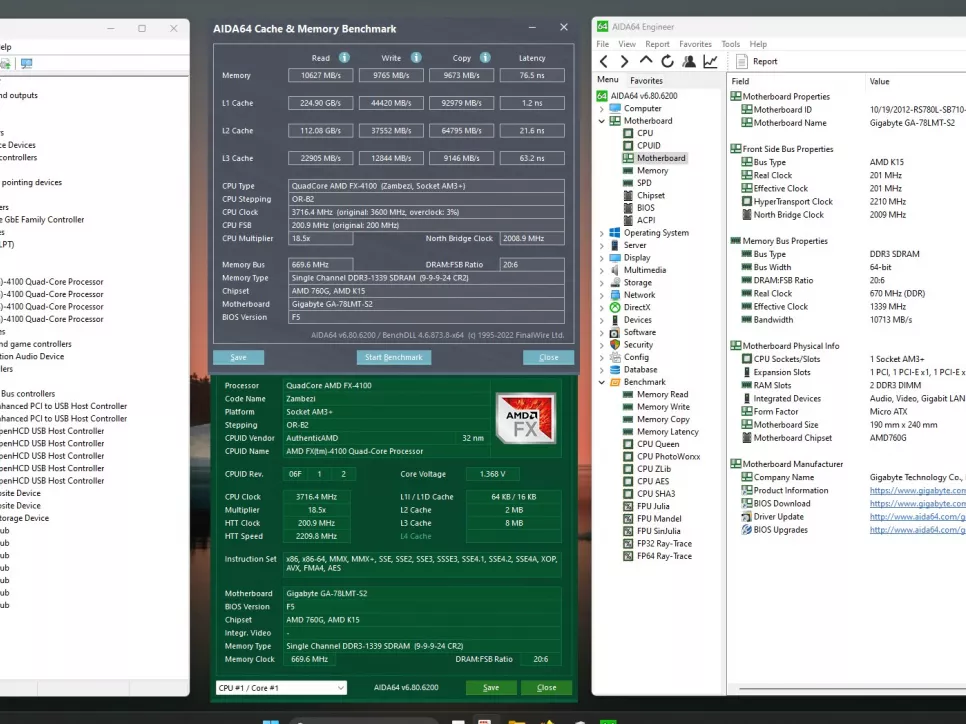Collapse the Benchmark tree node
The image size is (966, 724).
tap(602, 382)
